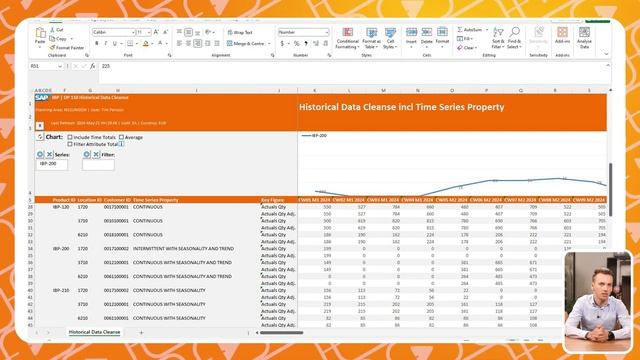Open Sort & Filter

coord(498,38)
